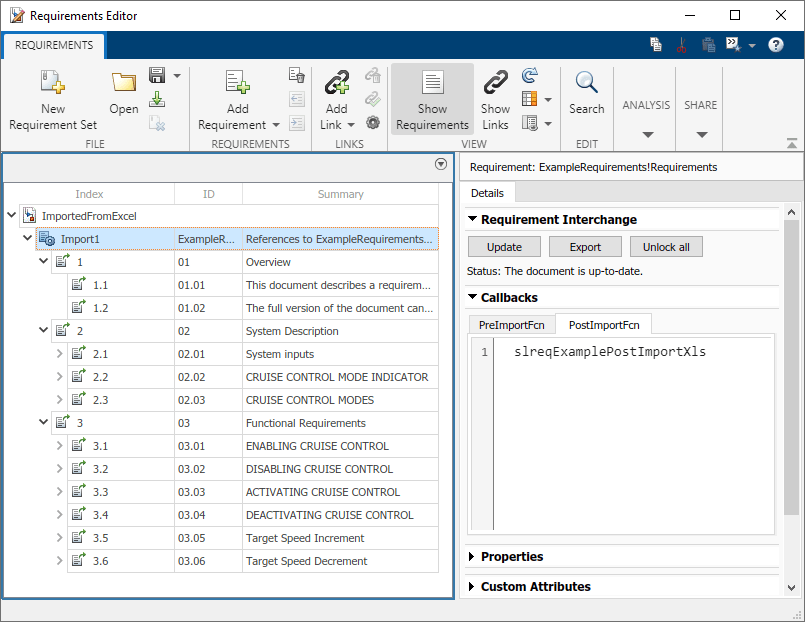
Task: Open Search with the magnifier icon
Action: (586, 84)
